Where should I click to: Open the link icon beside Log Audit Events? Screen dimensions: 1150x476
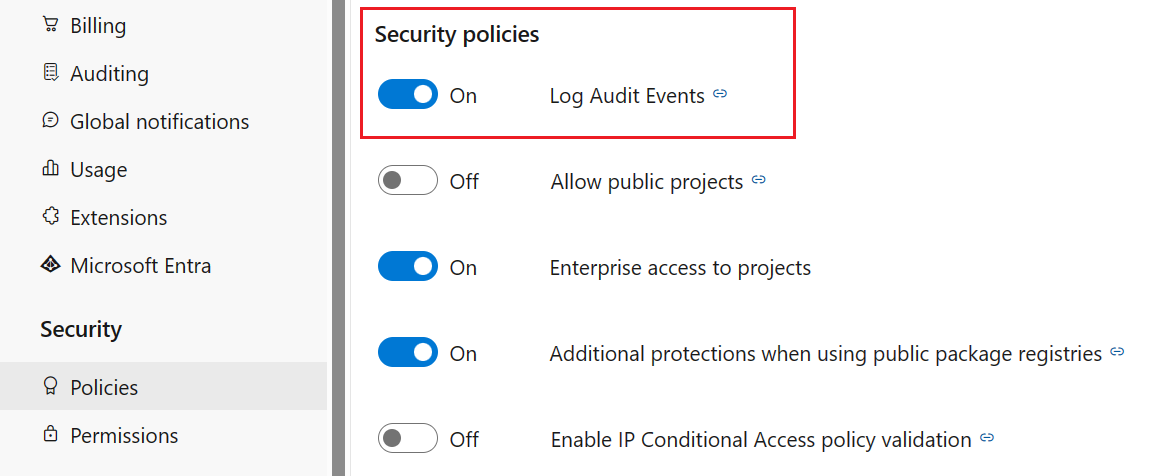[x=720, y=95]
